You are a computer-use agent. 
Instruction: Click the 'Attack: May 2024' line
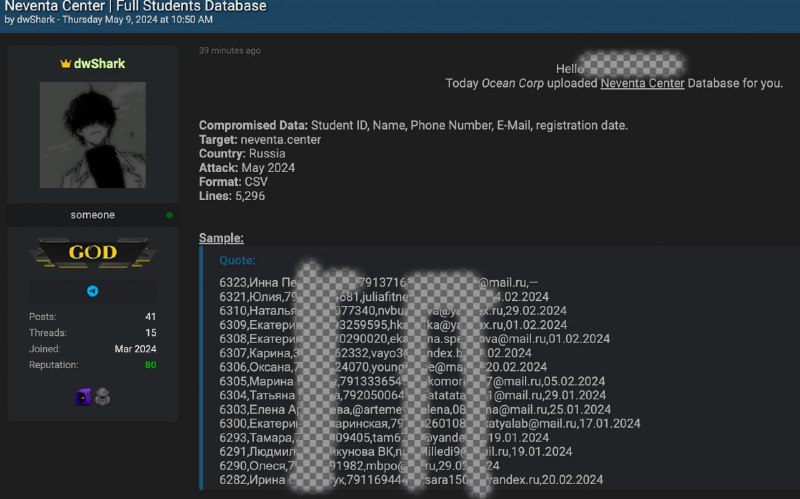[247, 168]
